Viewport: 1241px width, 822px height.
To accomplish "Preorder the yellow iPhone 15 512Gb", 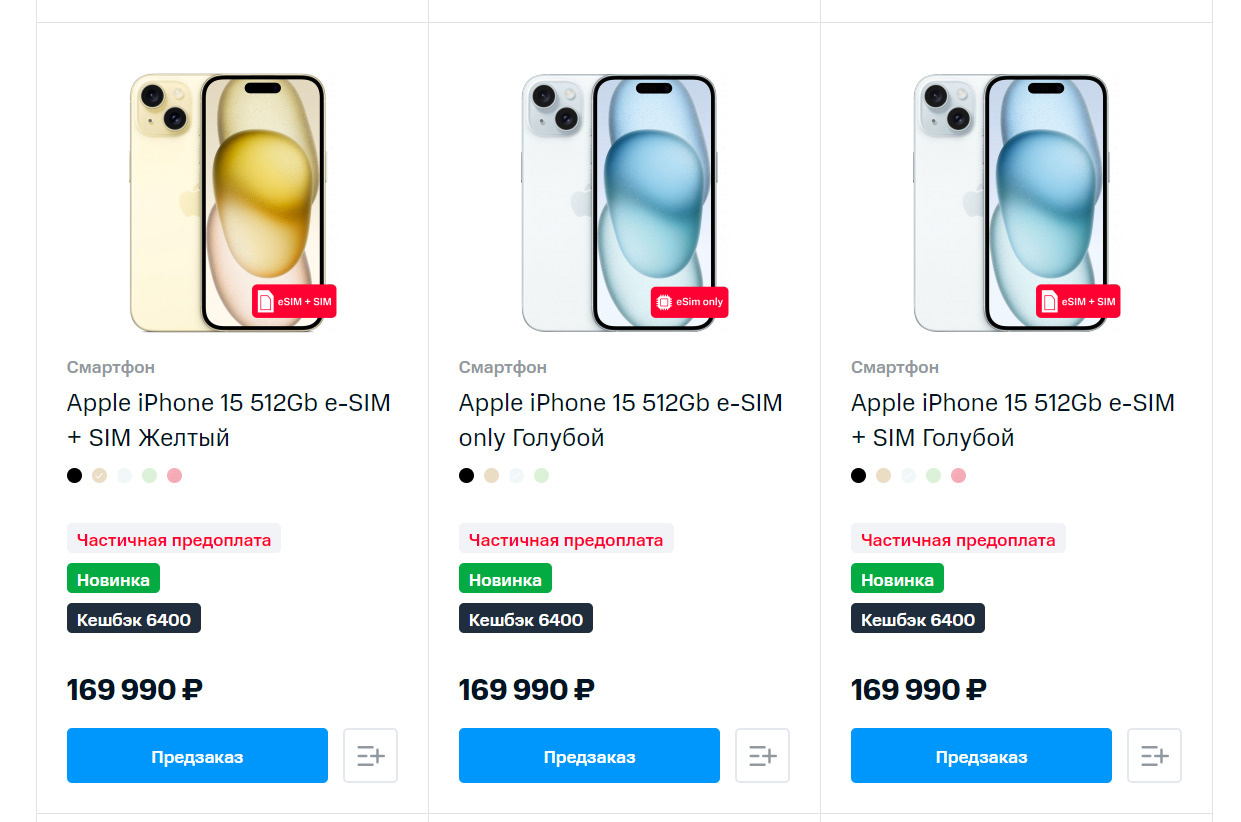I will [197, 755].
